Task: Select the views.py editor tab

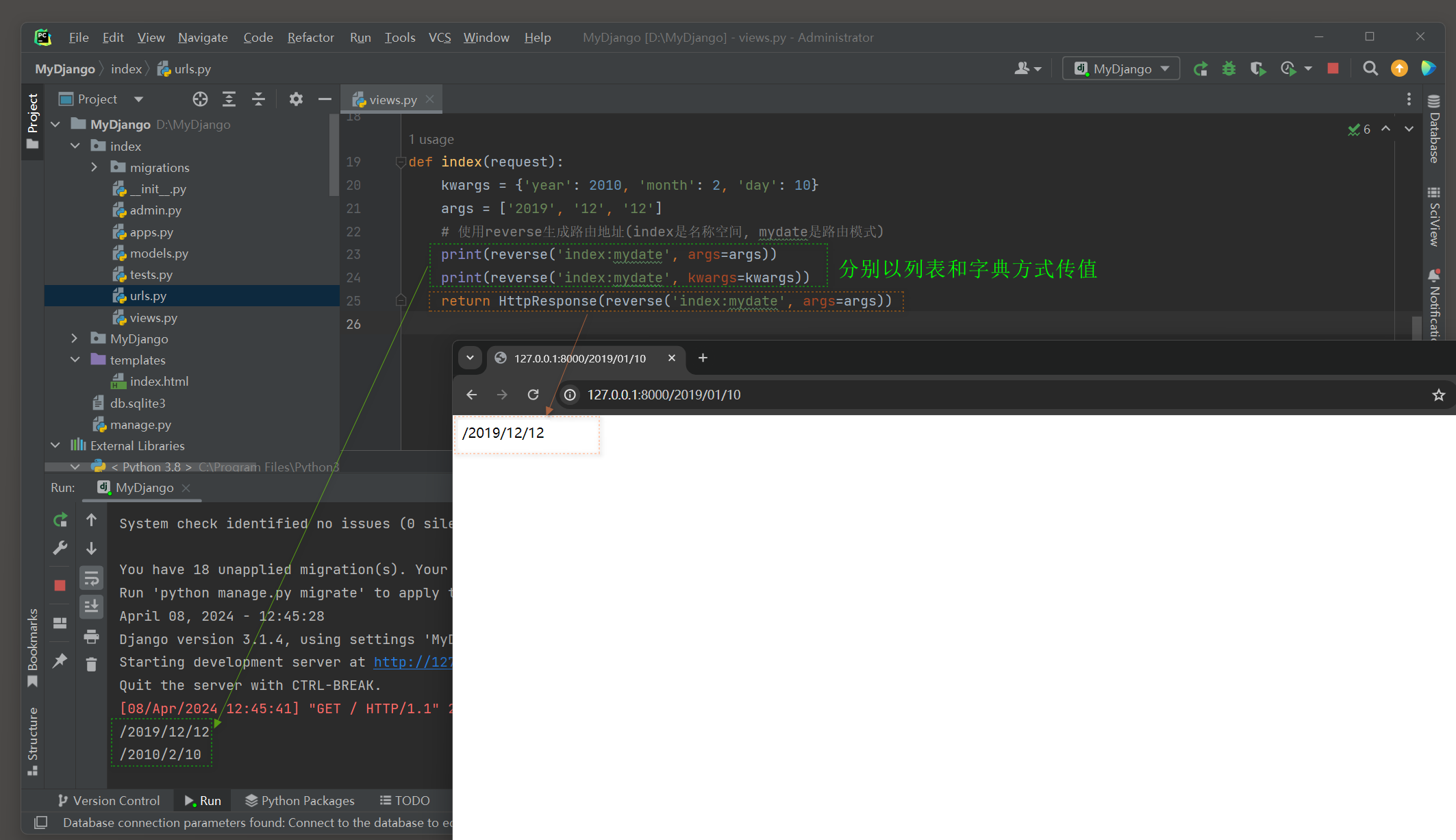Action: 392,100
